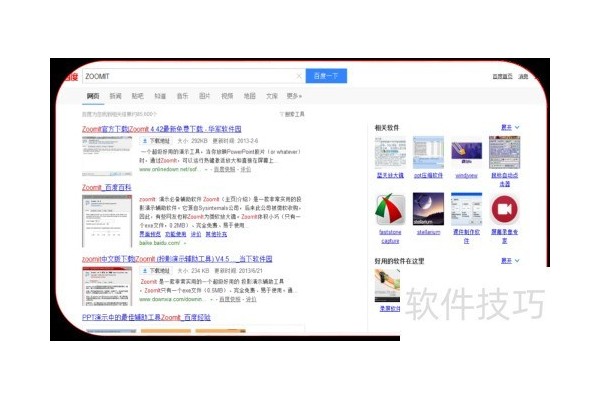The image size is (600, 400).
Task: Expand 展开 next to 好用的软件在这里
Action: coord(510,261)
